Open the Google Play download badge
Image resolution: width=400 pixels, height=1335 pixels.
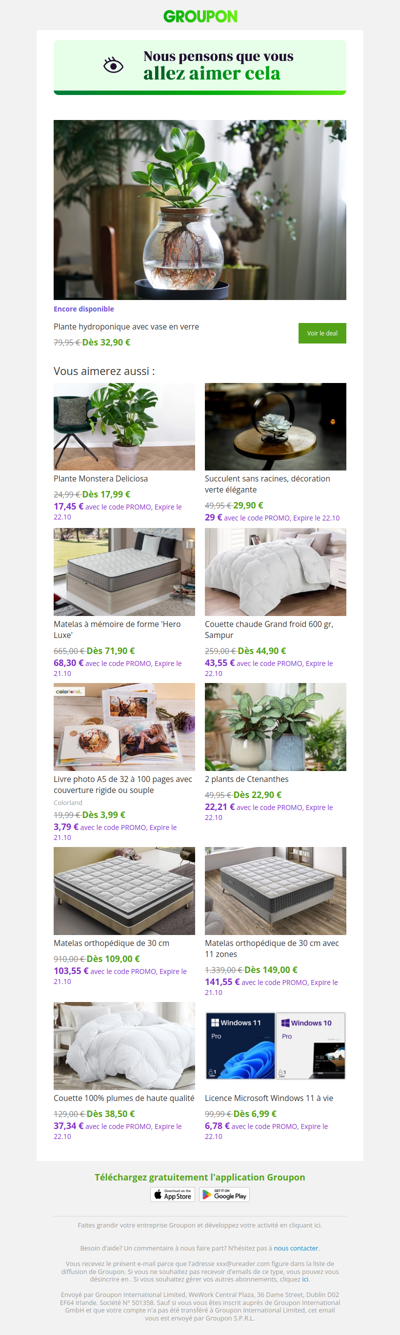(x=225, y=1194)
